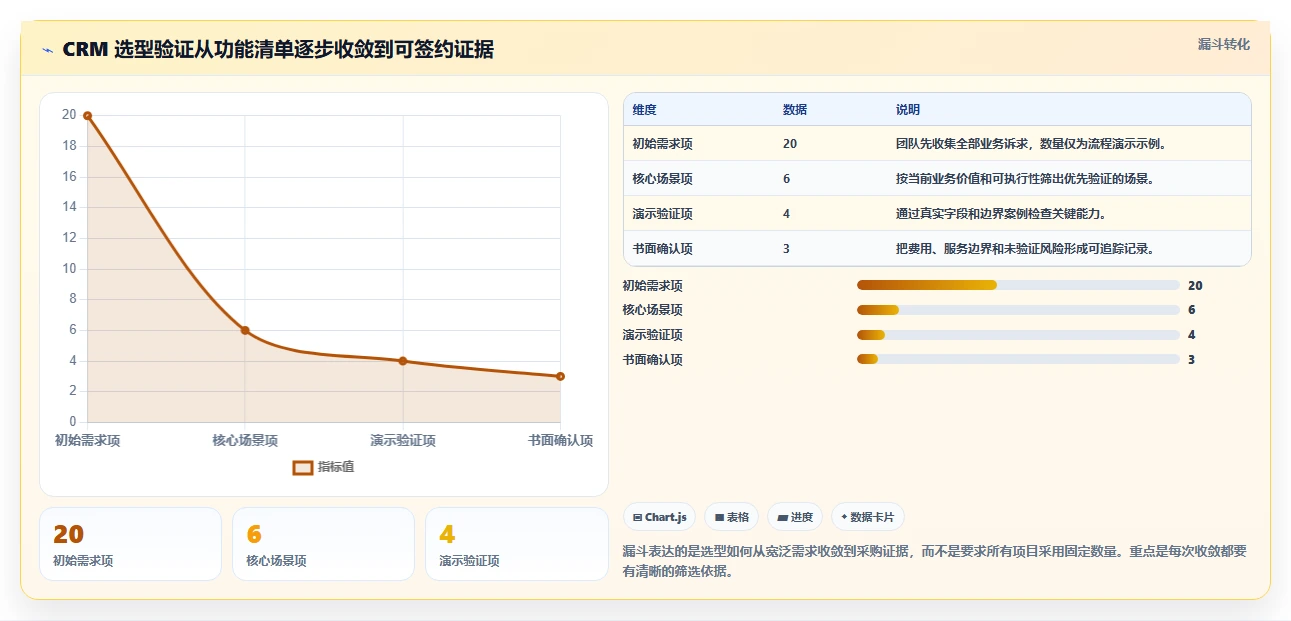The width and height of the screenshot is (1291, 621).
Task: Click the description 通过真实字段和边界案例检查
Action: (1001, 214)
